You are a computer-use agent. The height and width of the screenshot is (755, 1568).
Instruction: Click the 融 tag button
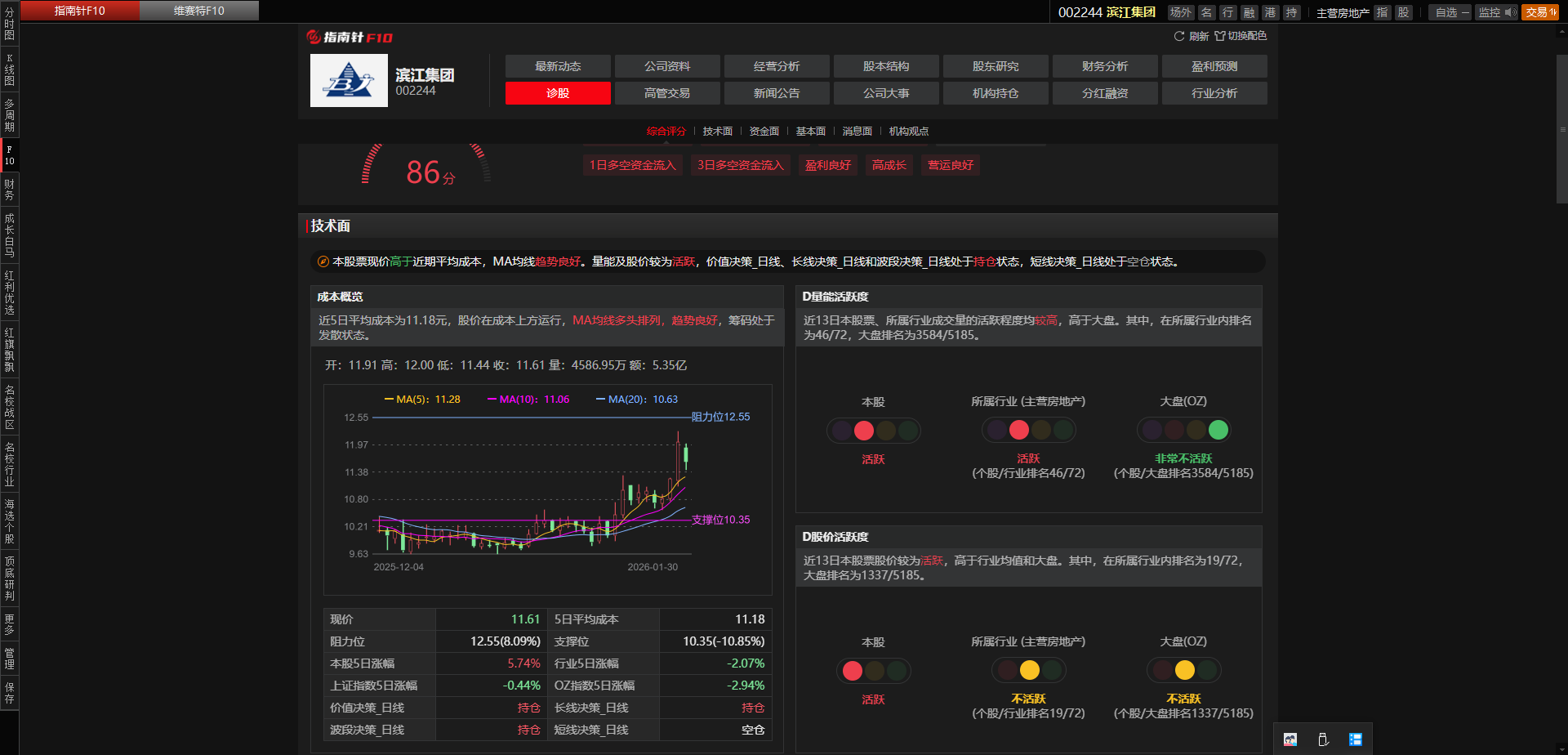pyautogui.click(x=1249, y=12)
